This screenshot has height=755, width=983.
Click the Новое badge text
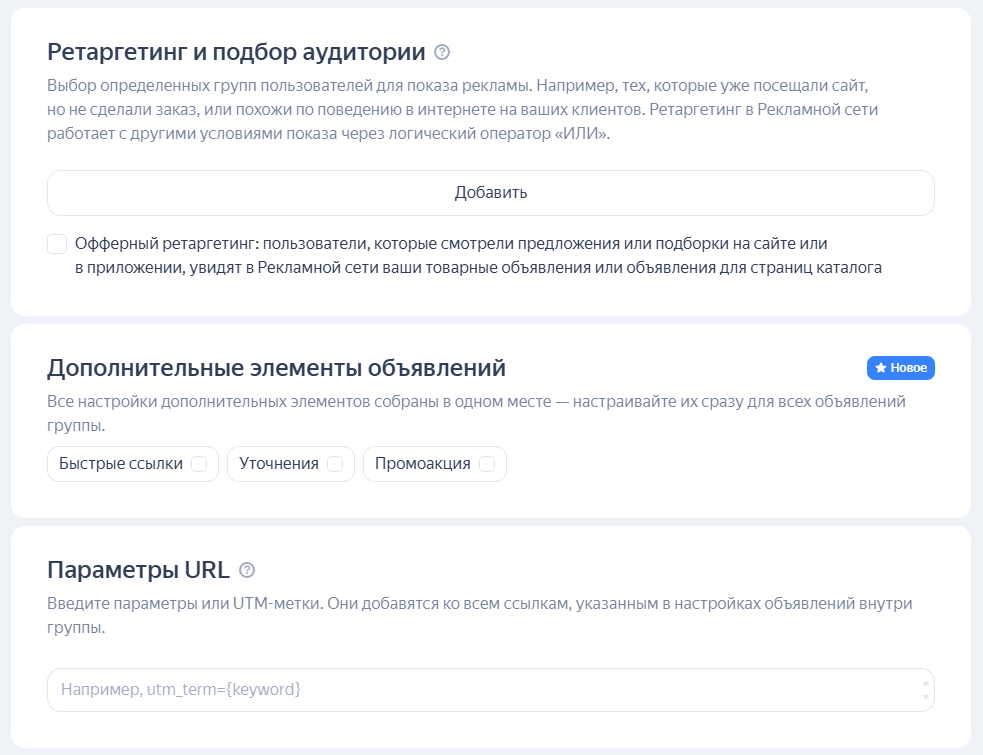908,368
